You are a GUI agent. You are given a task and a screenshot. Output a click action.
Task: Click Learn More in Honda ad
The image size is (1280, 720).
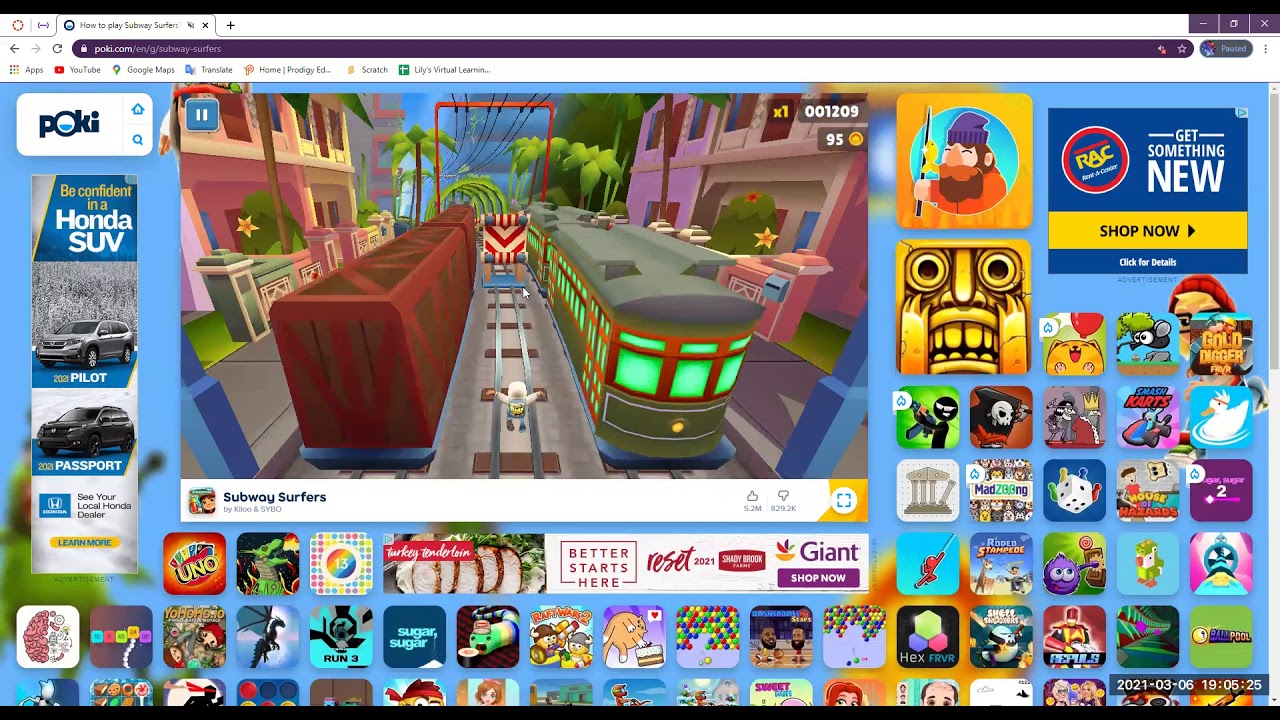[x=84, y=542]
